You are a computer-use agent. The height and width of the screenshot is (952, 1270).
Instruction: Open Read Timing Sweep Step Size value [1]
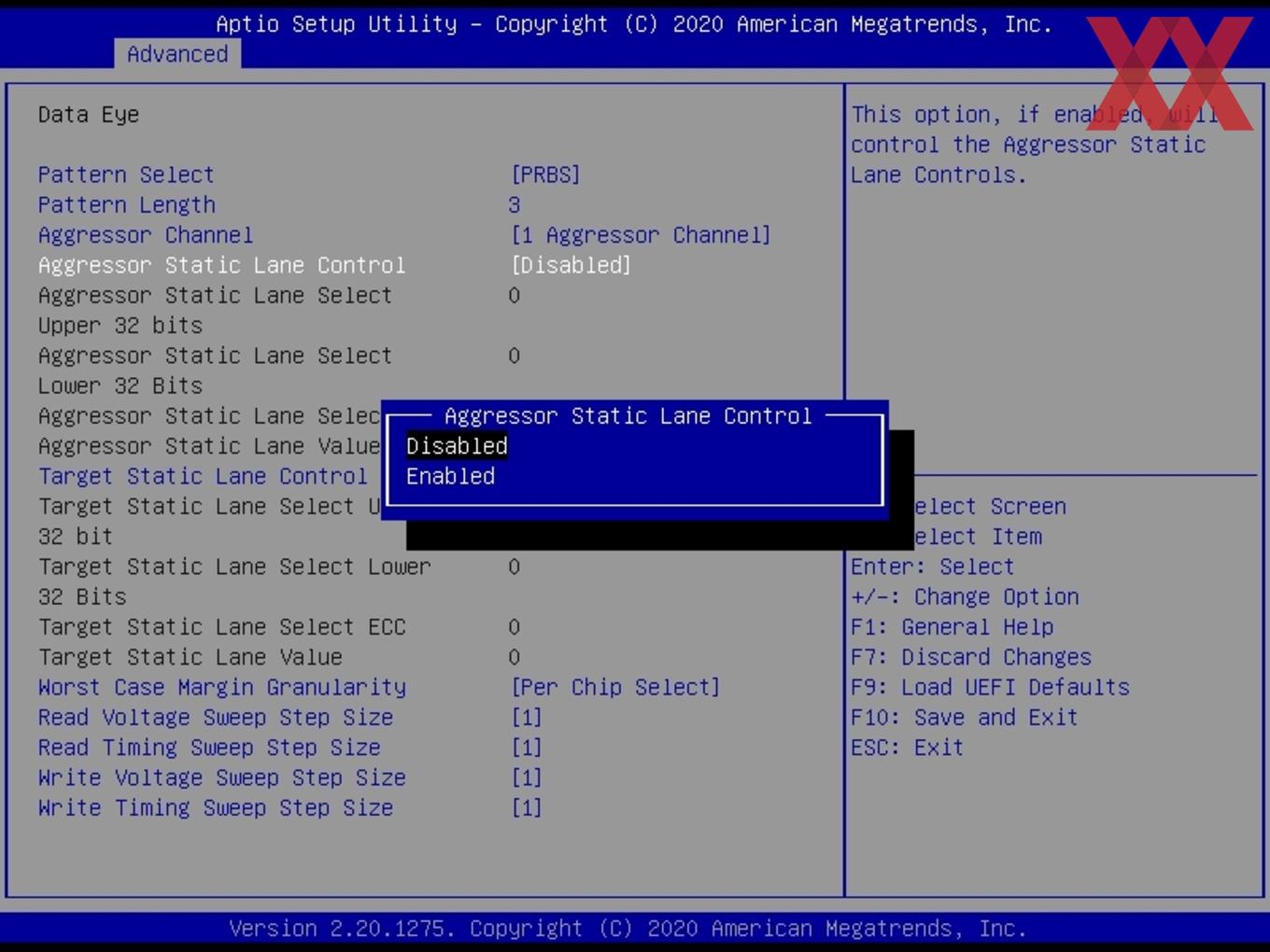[526, 748]
